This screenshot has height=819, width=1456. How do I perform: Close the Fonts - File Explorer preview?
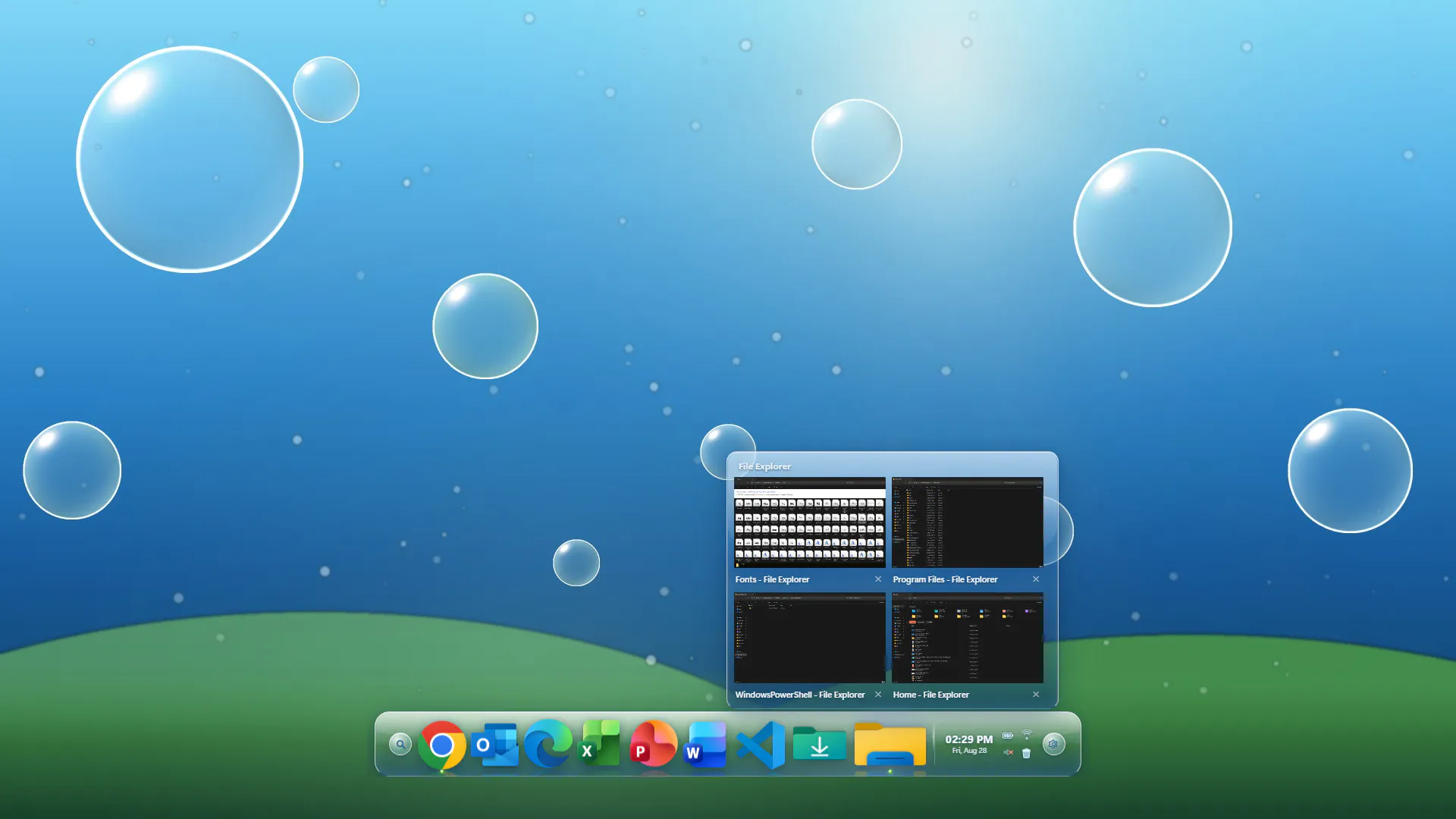pos(878,579)
